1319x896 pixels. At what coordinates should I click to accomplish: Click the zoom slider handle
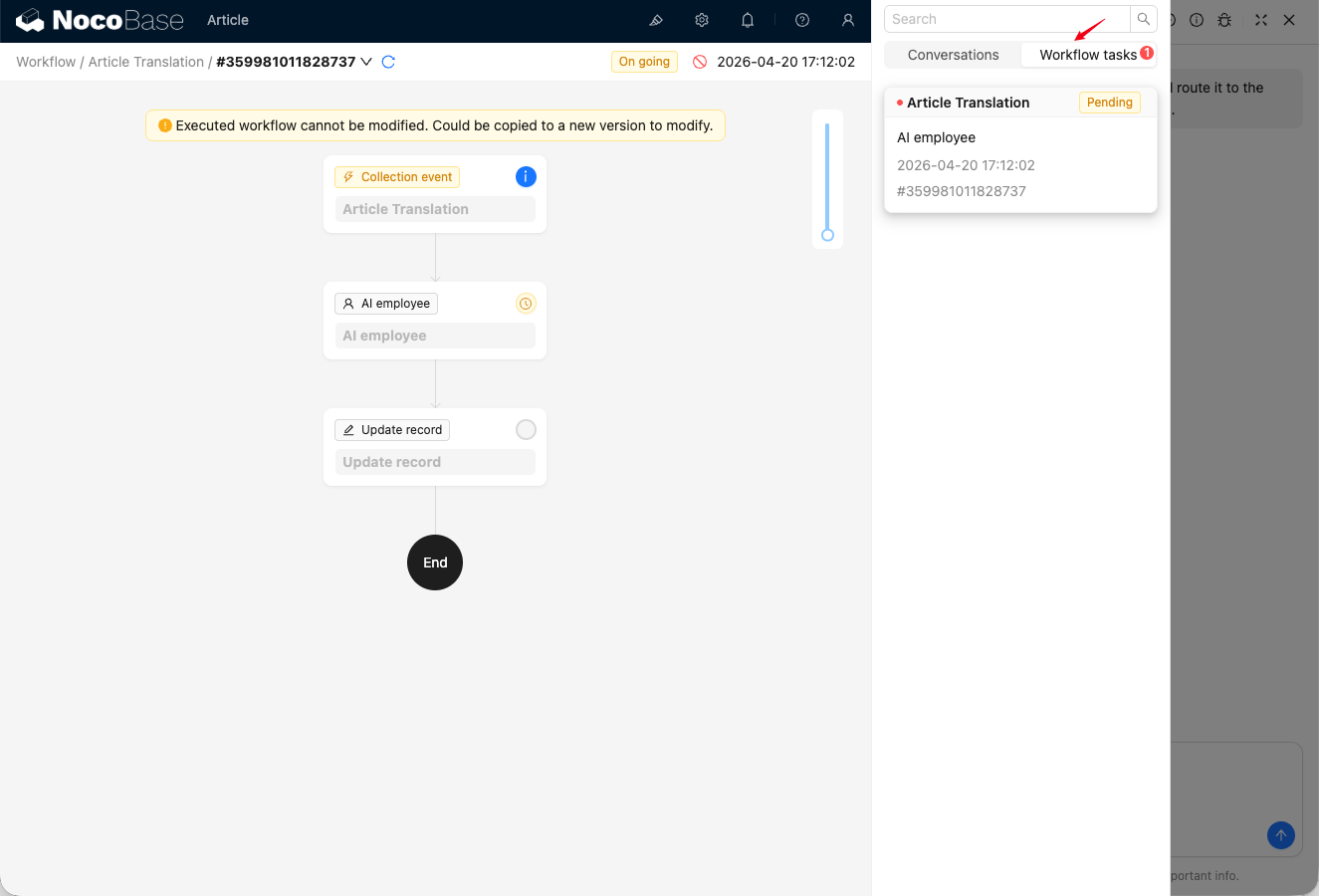[827, 235]
